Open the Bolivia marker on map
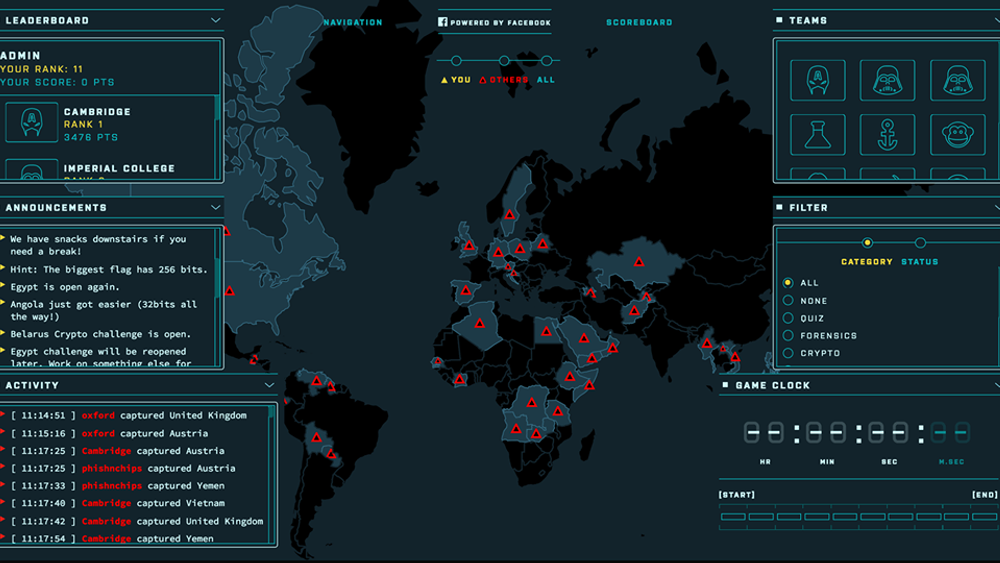This screenshot has height=563, width=1000. click(316, 437)
